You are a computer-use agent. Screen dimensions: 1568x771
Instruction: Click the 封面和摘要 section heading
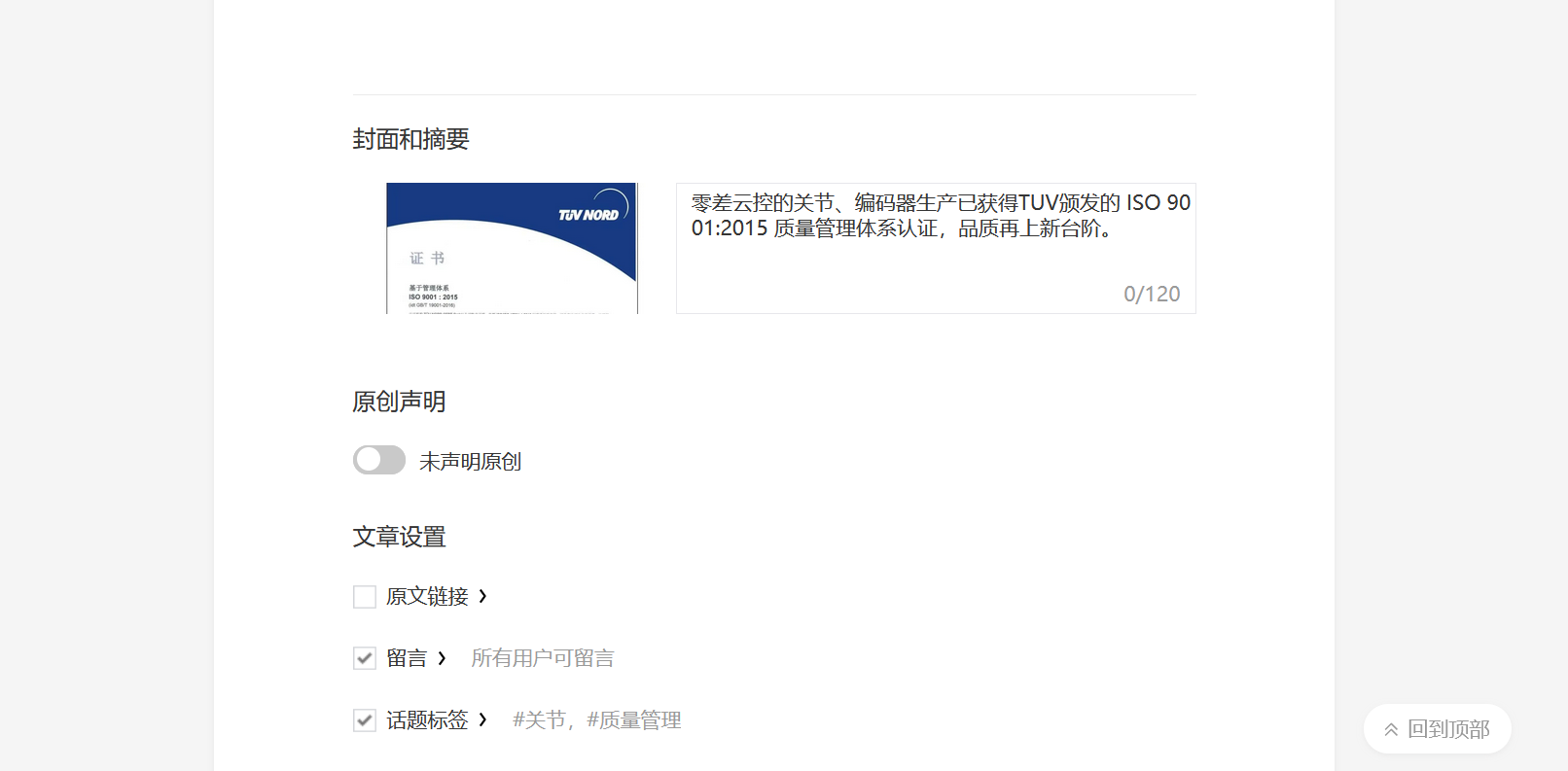tap(410, 139)
